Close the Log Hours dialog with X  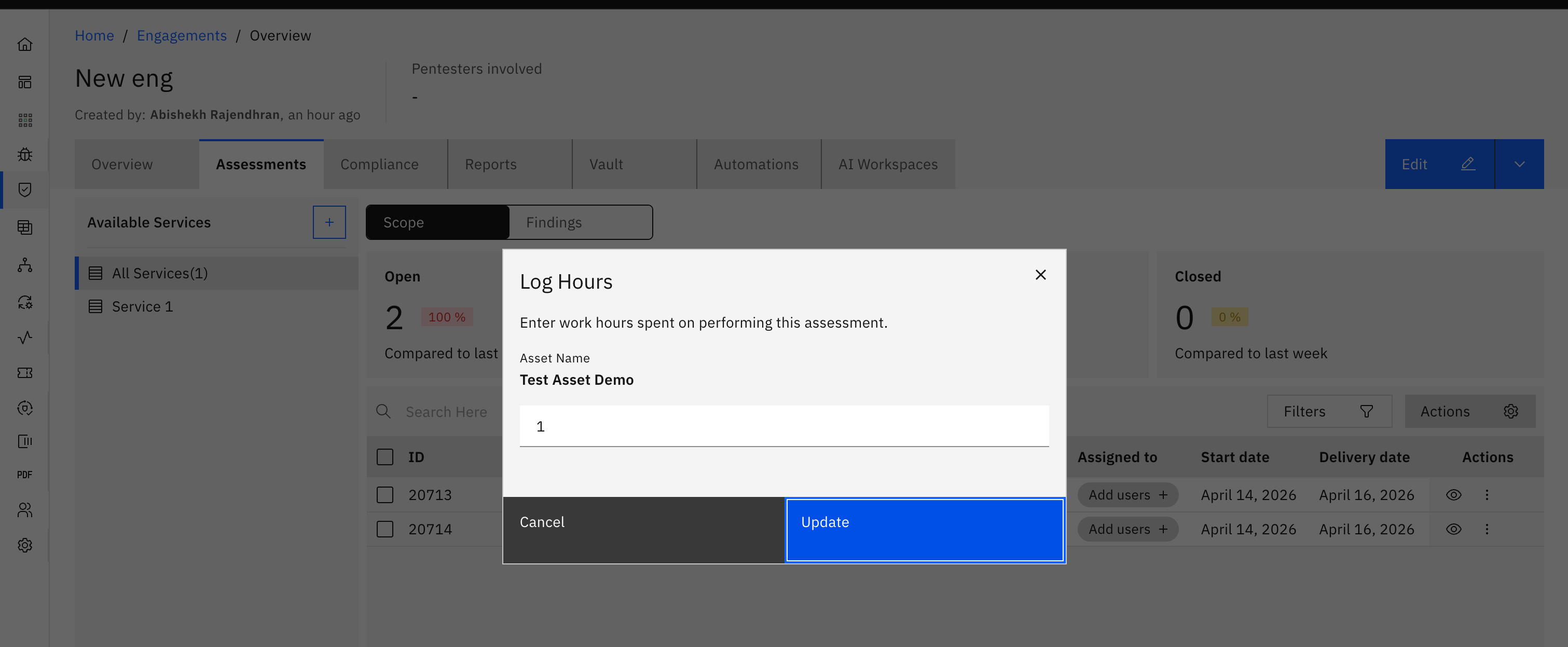tap(1041, 275)
